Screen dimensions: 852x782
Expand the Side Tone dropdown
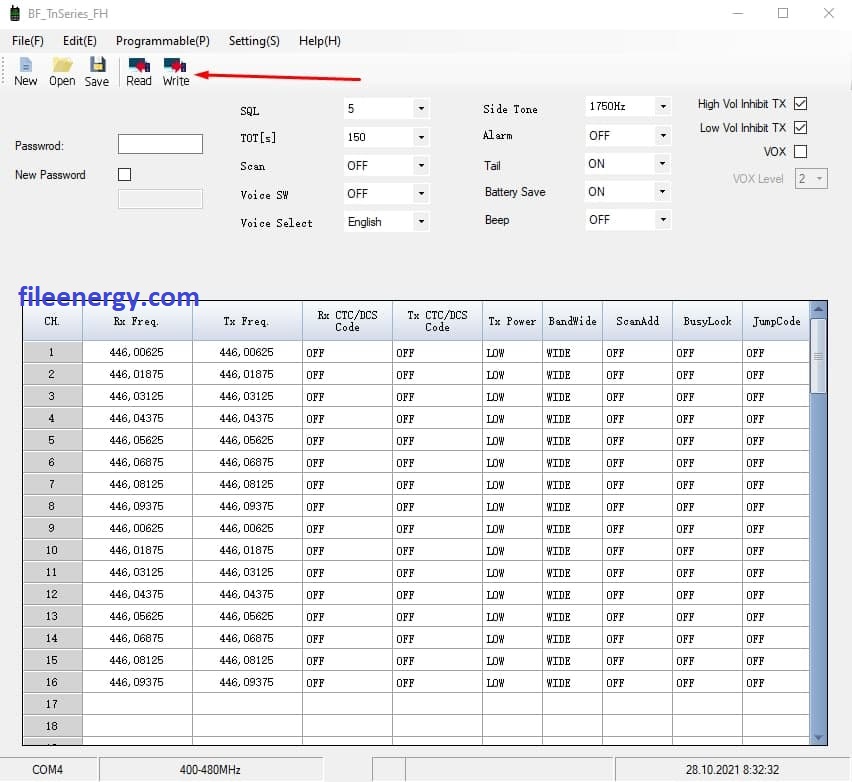[x=663, y=107]
